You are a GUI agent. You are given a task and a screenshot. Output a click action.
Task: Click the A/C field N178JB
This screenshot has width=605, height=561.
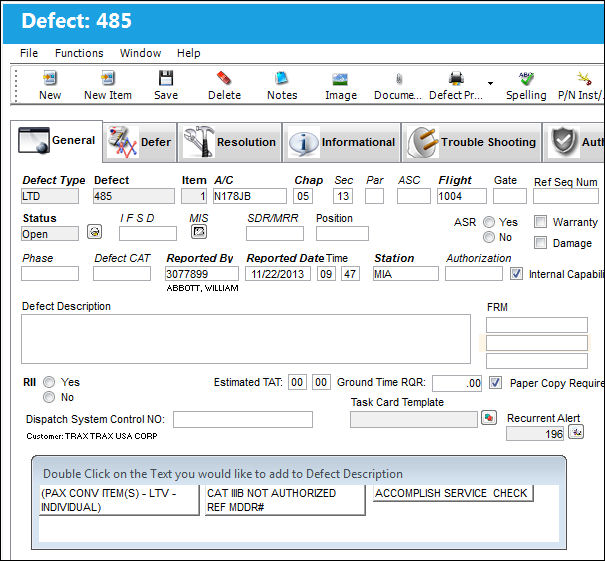(250, 196)
